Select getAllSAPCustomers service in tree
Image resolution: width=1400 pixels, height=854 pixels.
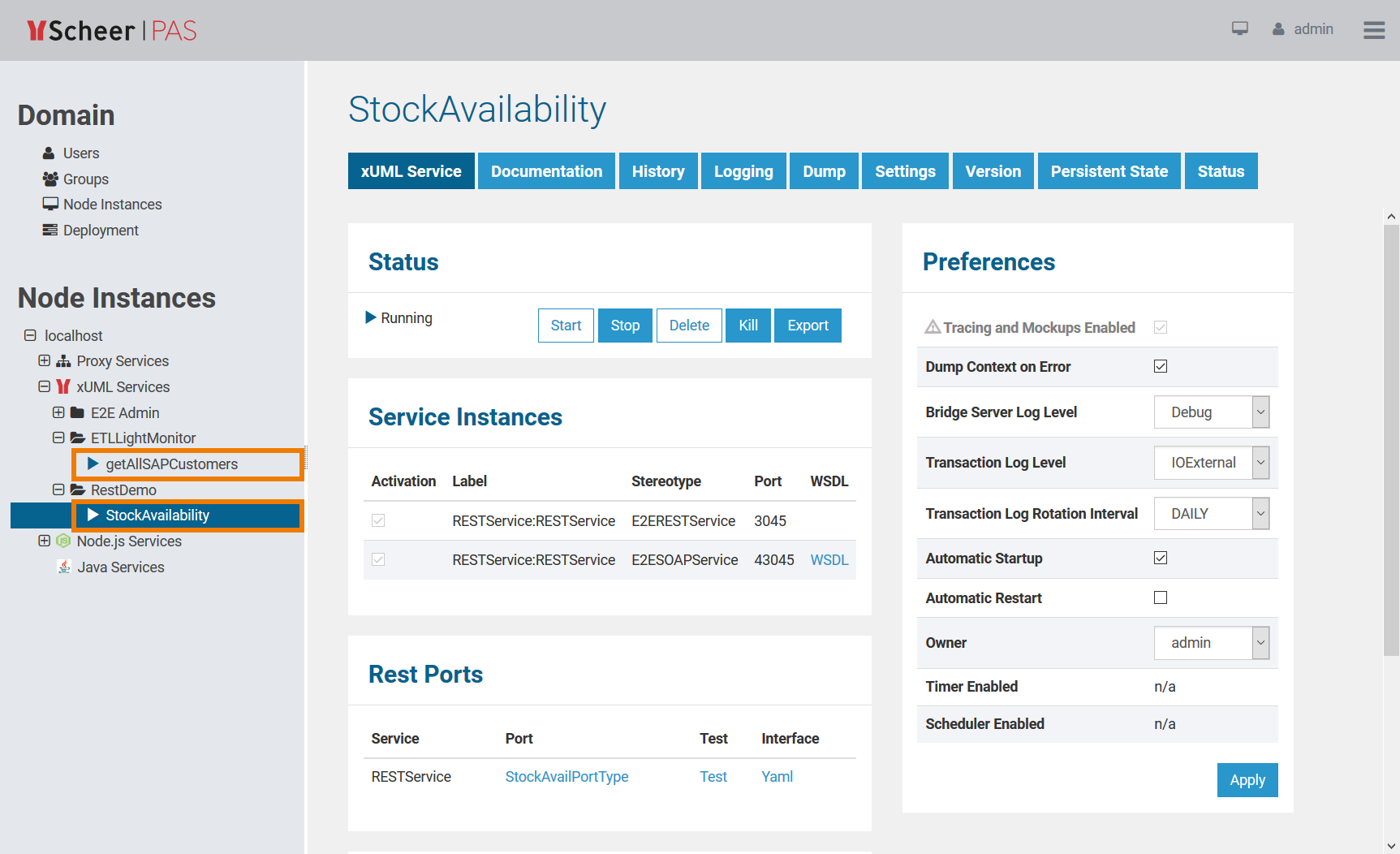pos(171,464)
